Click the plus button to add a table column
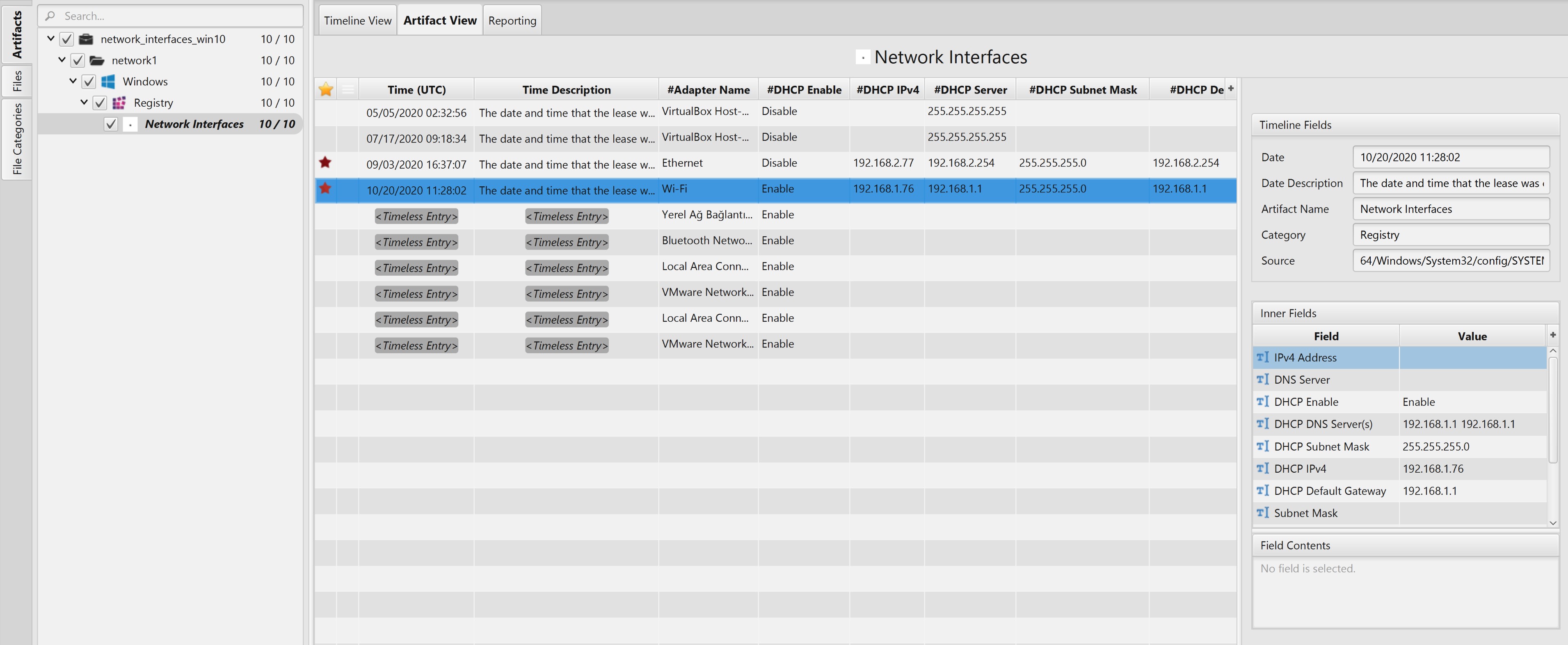Viewport: 1568px width, 645px height. (x=1231, y=89)
